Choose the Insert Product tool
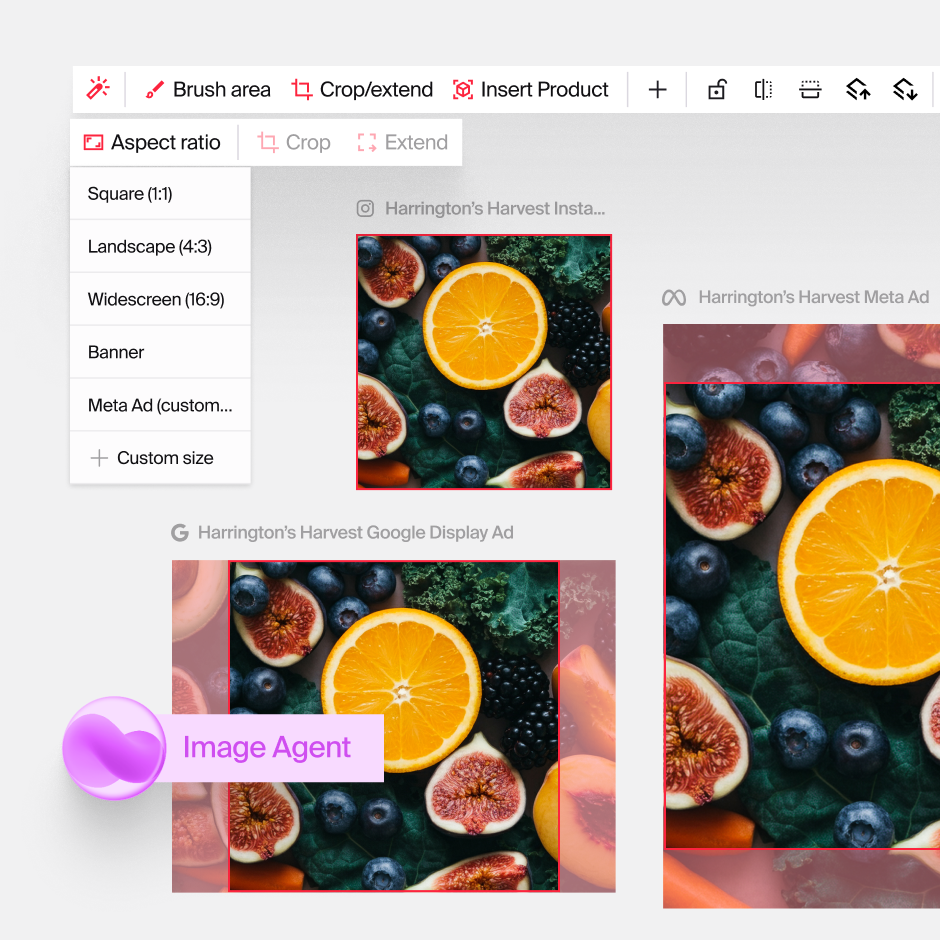The height and width of the screenshot is (940, 940). [x=531, y=89]
